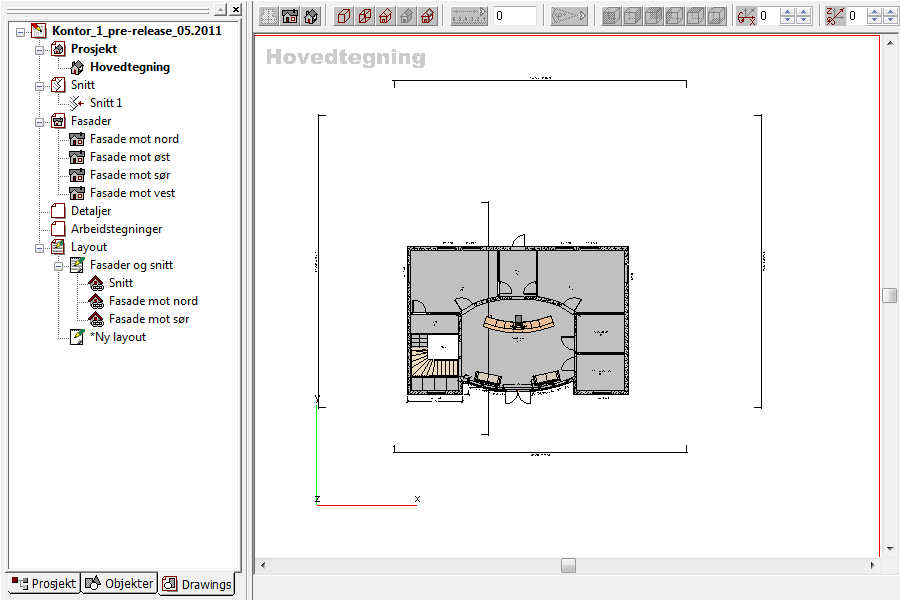900x600 pixels.
Task: Pick the fifth grey cube view icon
Action: click(x=695, y=16)
